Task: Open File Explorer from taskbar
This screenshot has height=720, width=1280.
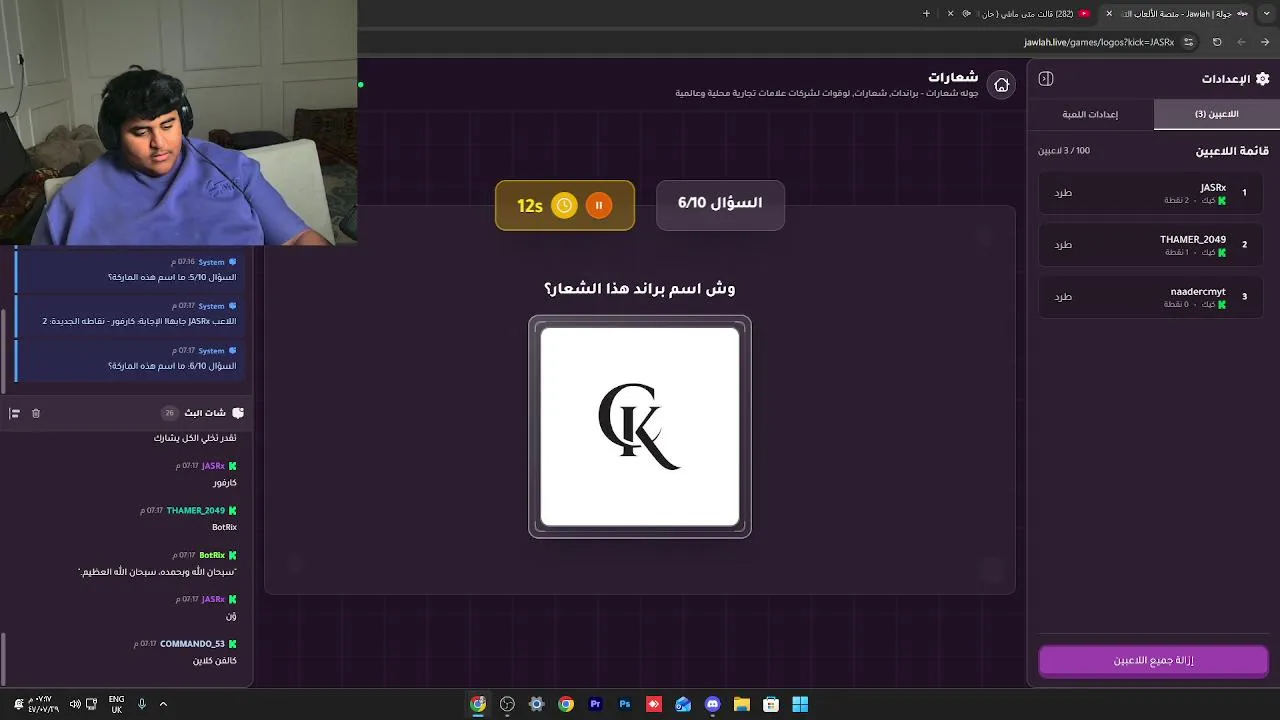Action: point(742,704)
